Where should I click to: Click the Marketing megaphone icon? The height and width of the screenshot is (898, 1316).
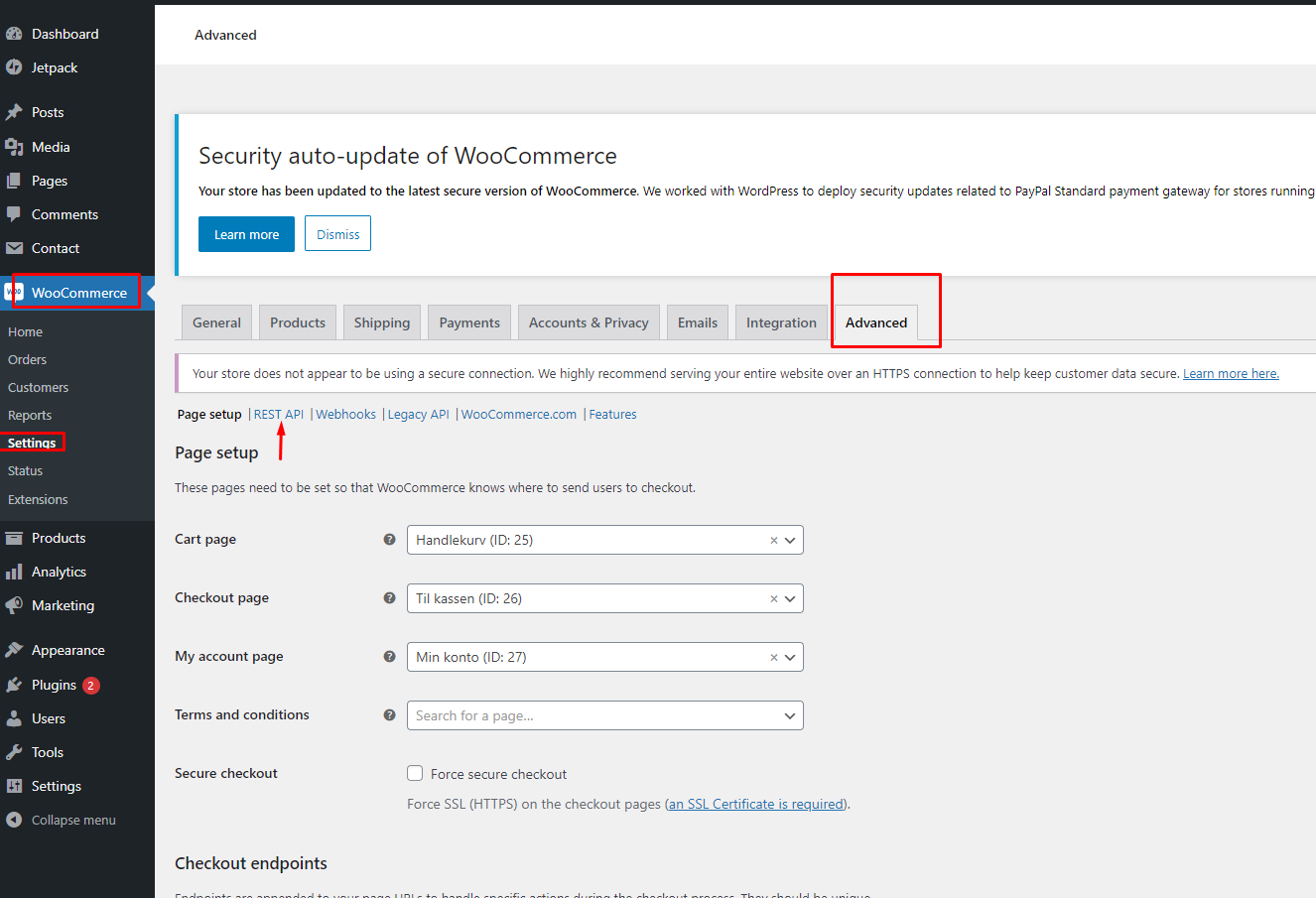pyautogui.click(x=14, y=605)
